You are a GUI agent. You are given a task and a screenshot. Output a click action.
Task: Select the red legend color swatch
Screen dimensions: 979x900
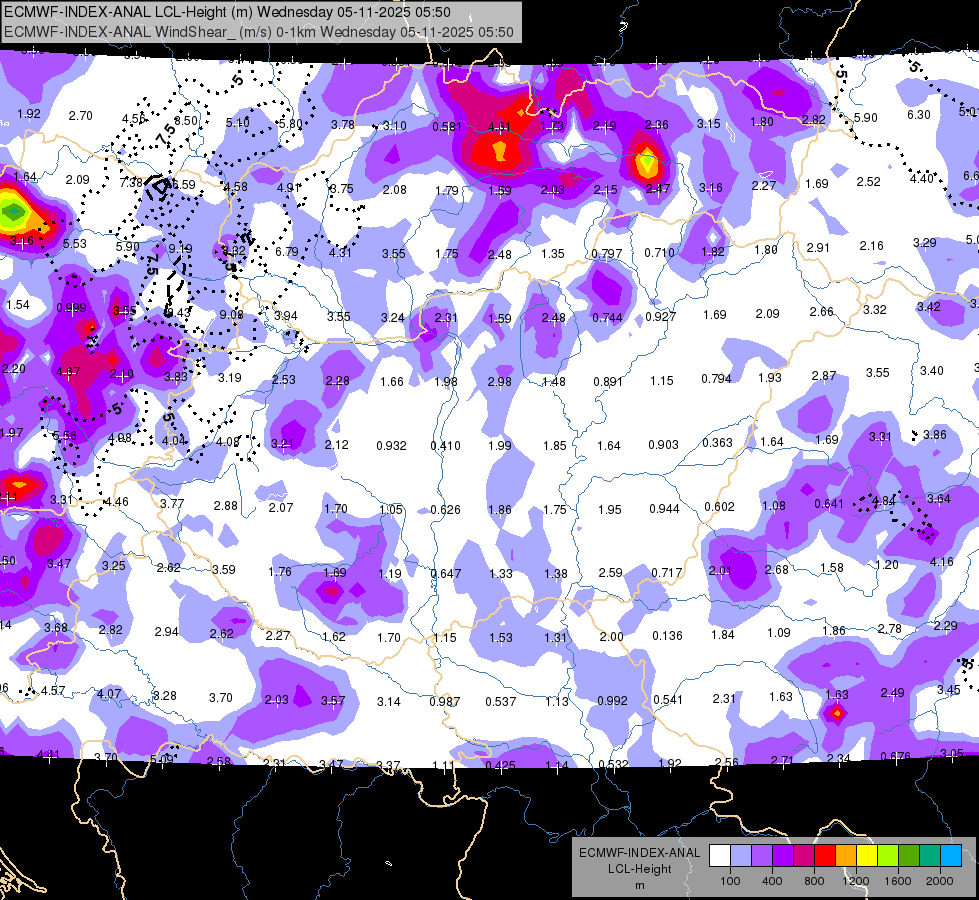coord(825,855)
